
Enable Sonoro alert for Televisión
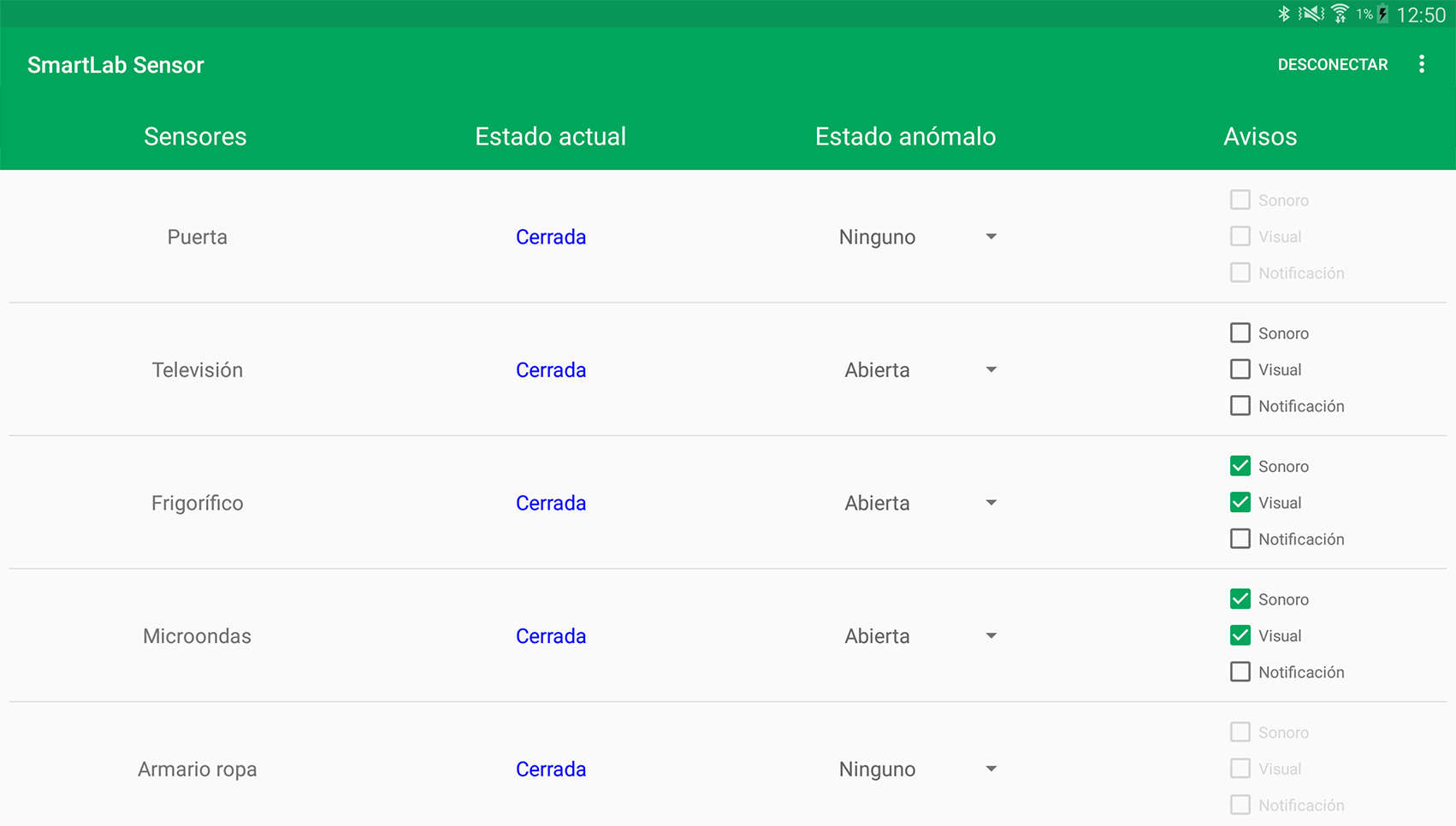[x=1240, y=333]
